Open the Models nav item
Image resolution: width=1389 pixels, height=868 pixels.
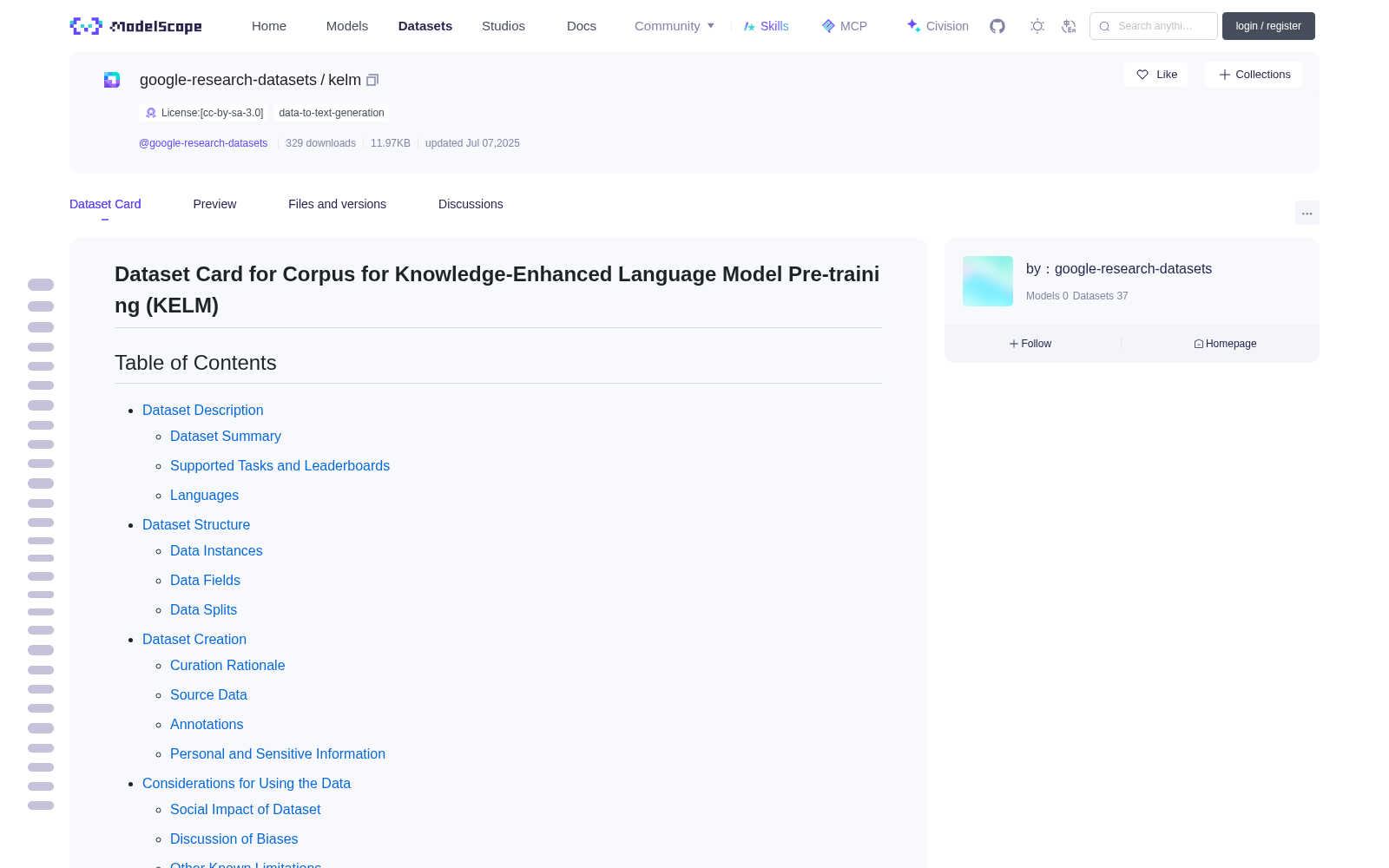347,26
